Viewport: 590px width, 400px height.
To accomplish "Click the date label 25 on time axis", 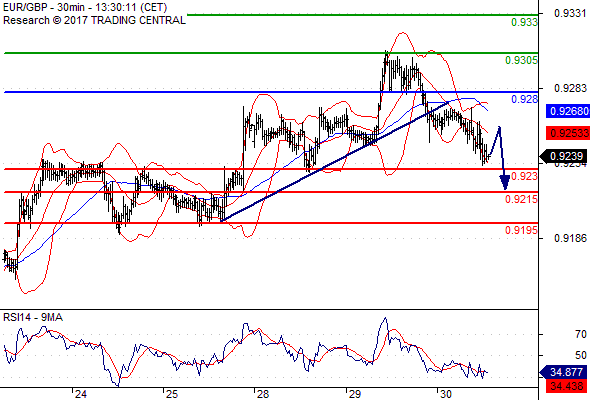I will [x=172, y=394].
